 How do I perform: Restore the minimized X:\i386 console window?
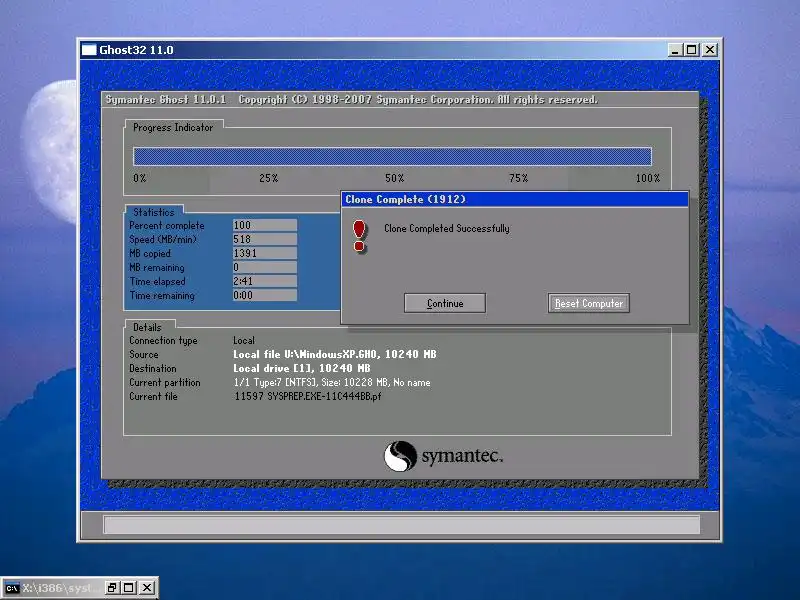click(x=112, y=588)
